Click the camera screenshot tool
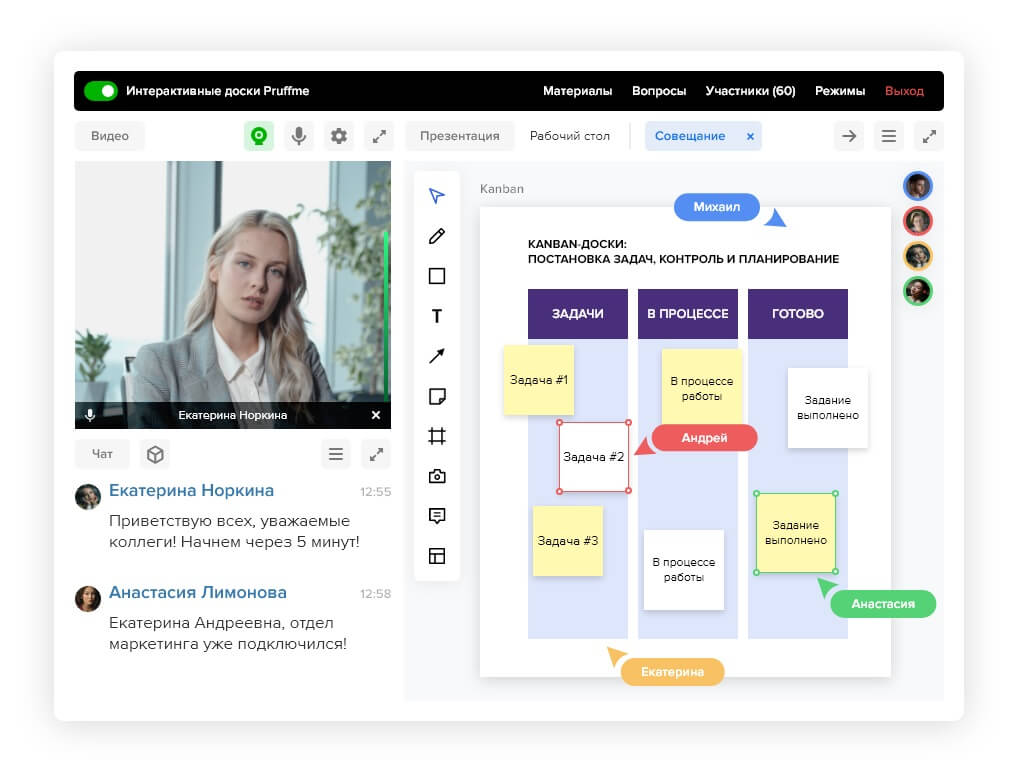Viewport: 1018px width, 778px height. 437,476
